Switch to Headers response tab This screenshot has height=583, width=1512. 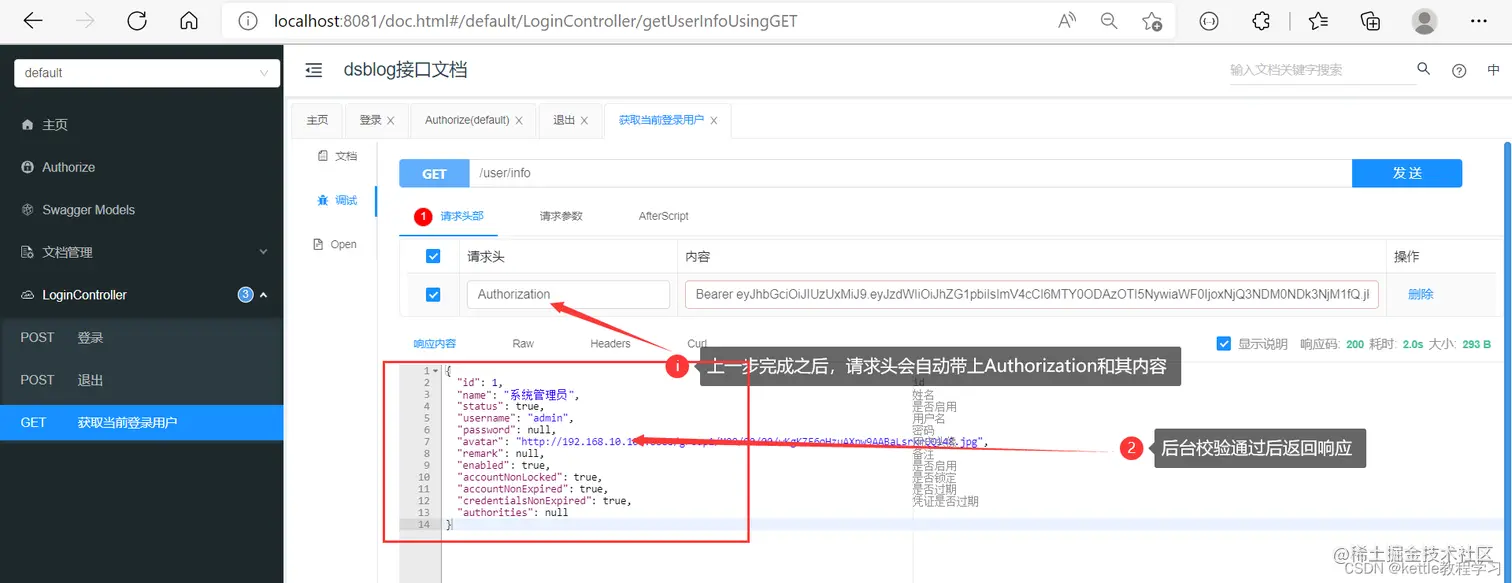tap(610, 343)
